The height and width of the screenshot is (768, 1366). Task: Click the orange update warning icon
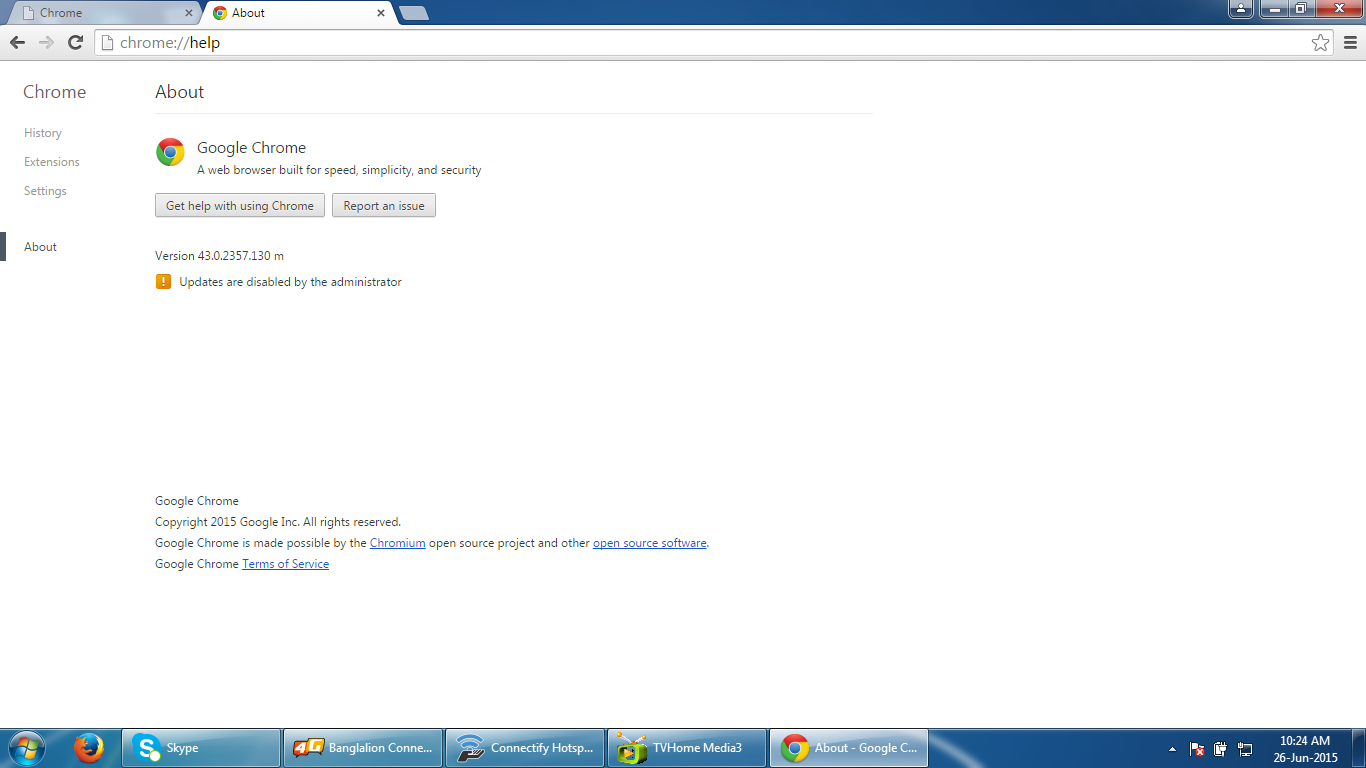(x=164, y=282)
